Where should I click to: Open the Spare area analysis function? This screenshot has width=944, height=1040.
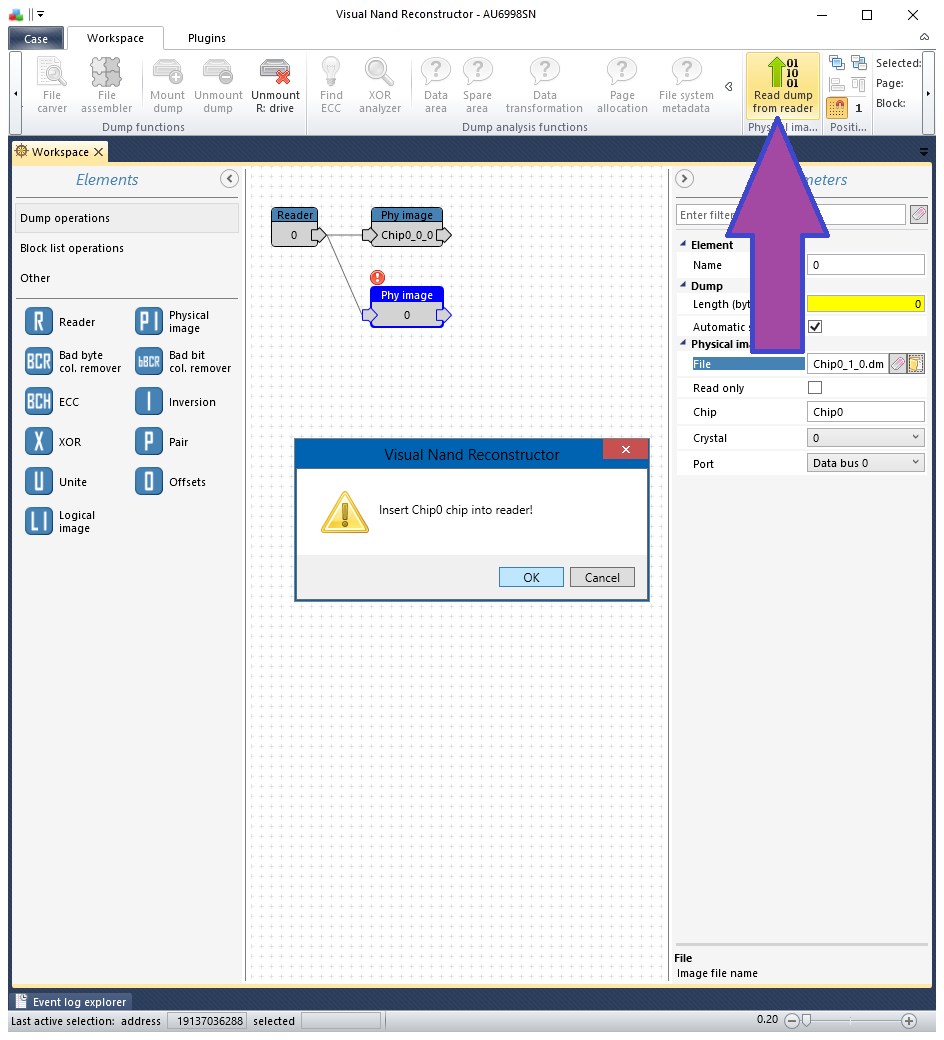477,86
